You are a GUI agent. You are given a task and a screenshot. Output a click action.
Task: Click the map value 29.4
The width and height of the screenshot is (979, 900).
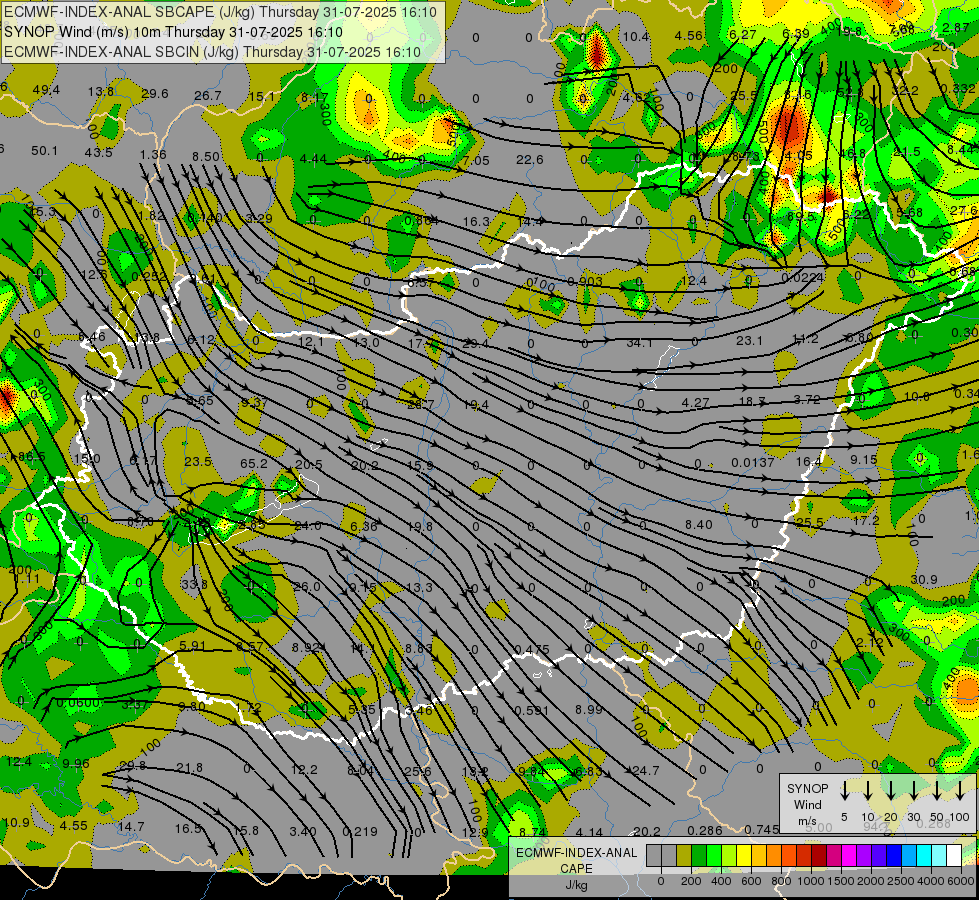(476, 342)
